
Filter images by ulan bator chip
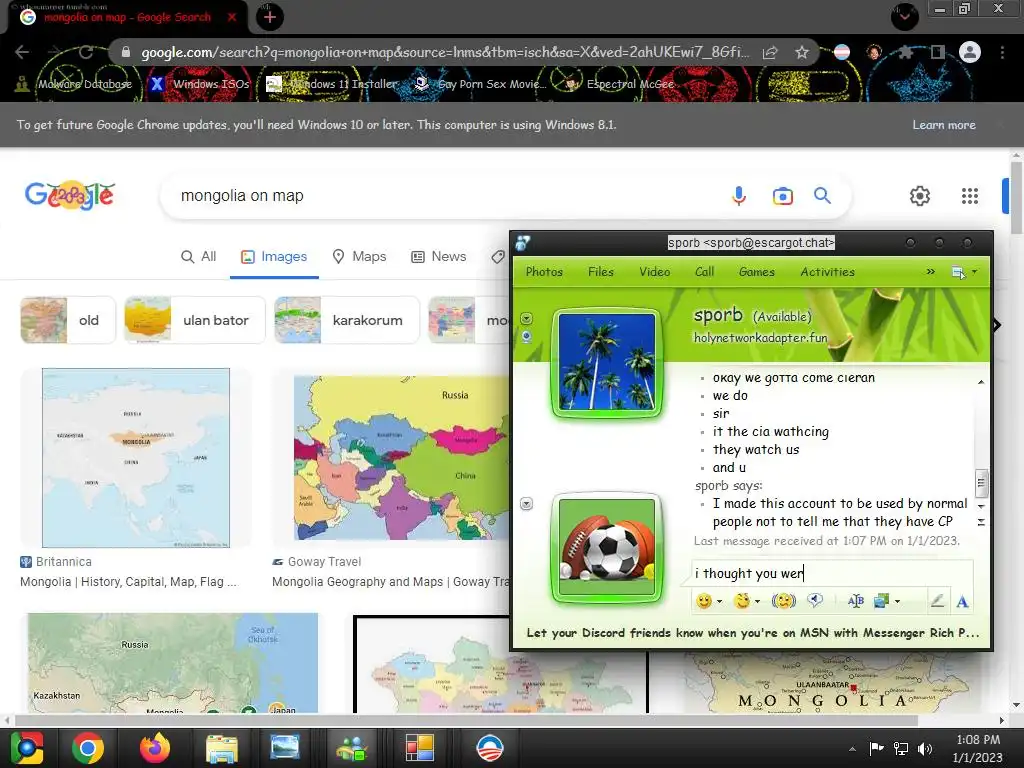click(x=195, y=320)
